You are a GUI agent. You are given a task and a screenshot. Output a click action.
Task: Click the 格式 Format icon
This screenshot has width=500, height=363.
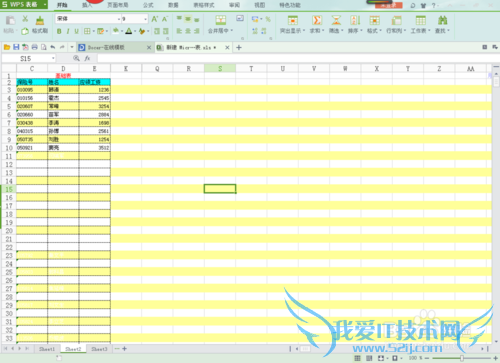[x=374, y=20]
